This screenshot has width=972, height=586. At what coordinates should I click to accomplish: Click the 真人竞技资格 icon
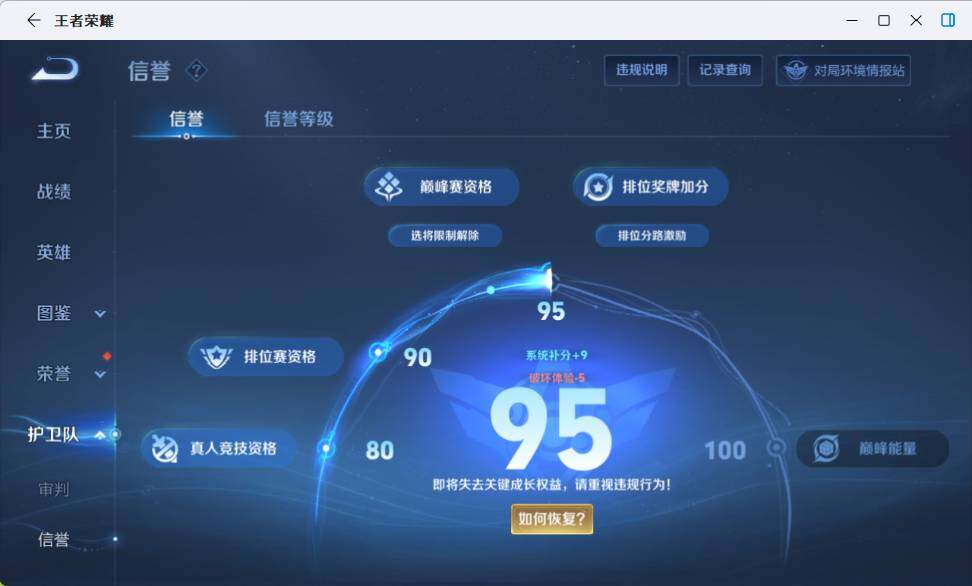(164, 448)
